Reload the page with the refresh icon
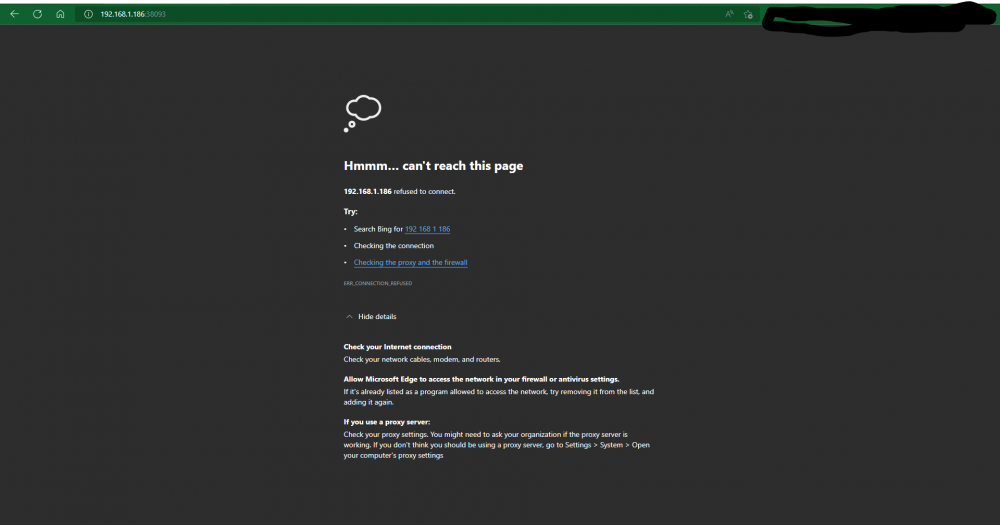This screenshot has height=525, width=1000. tap(38, 14)
